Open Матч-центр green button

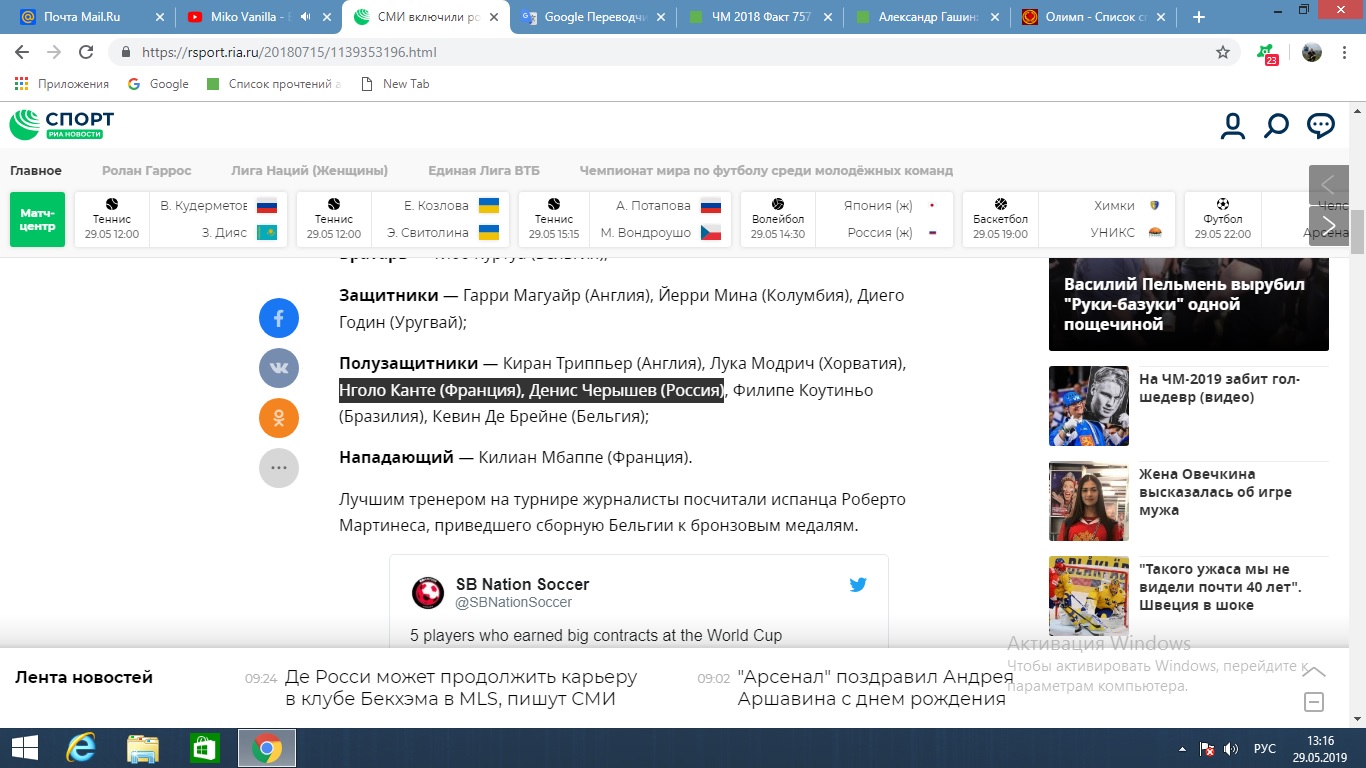(x=37, y=219)
